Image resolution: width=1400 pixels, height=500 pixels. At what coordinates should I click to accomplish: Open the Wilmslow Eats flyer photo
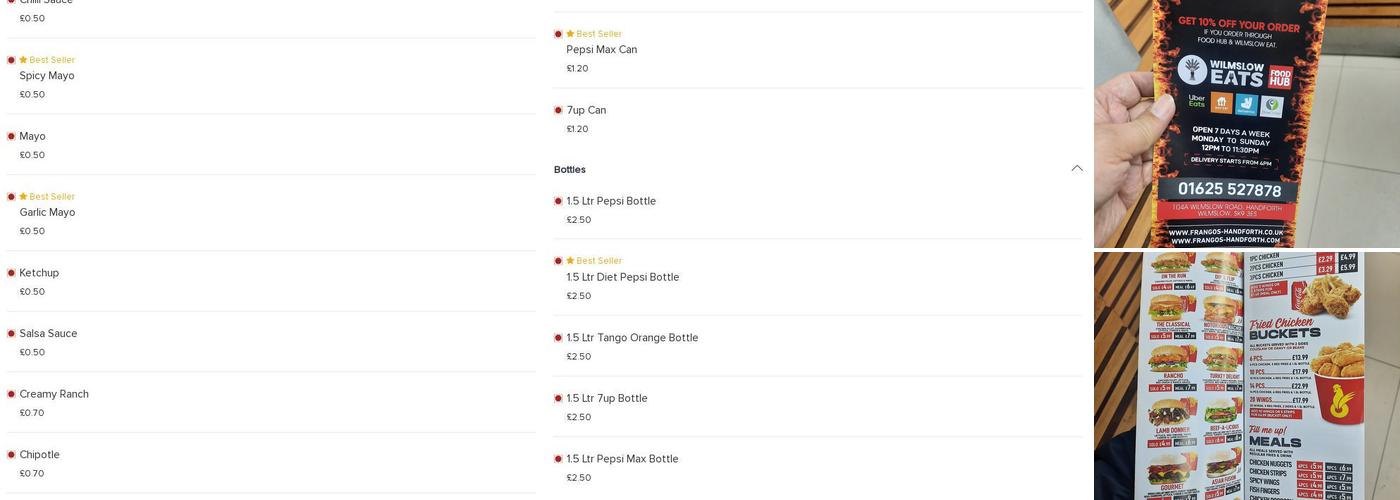click(x=1246, y=123)
